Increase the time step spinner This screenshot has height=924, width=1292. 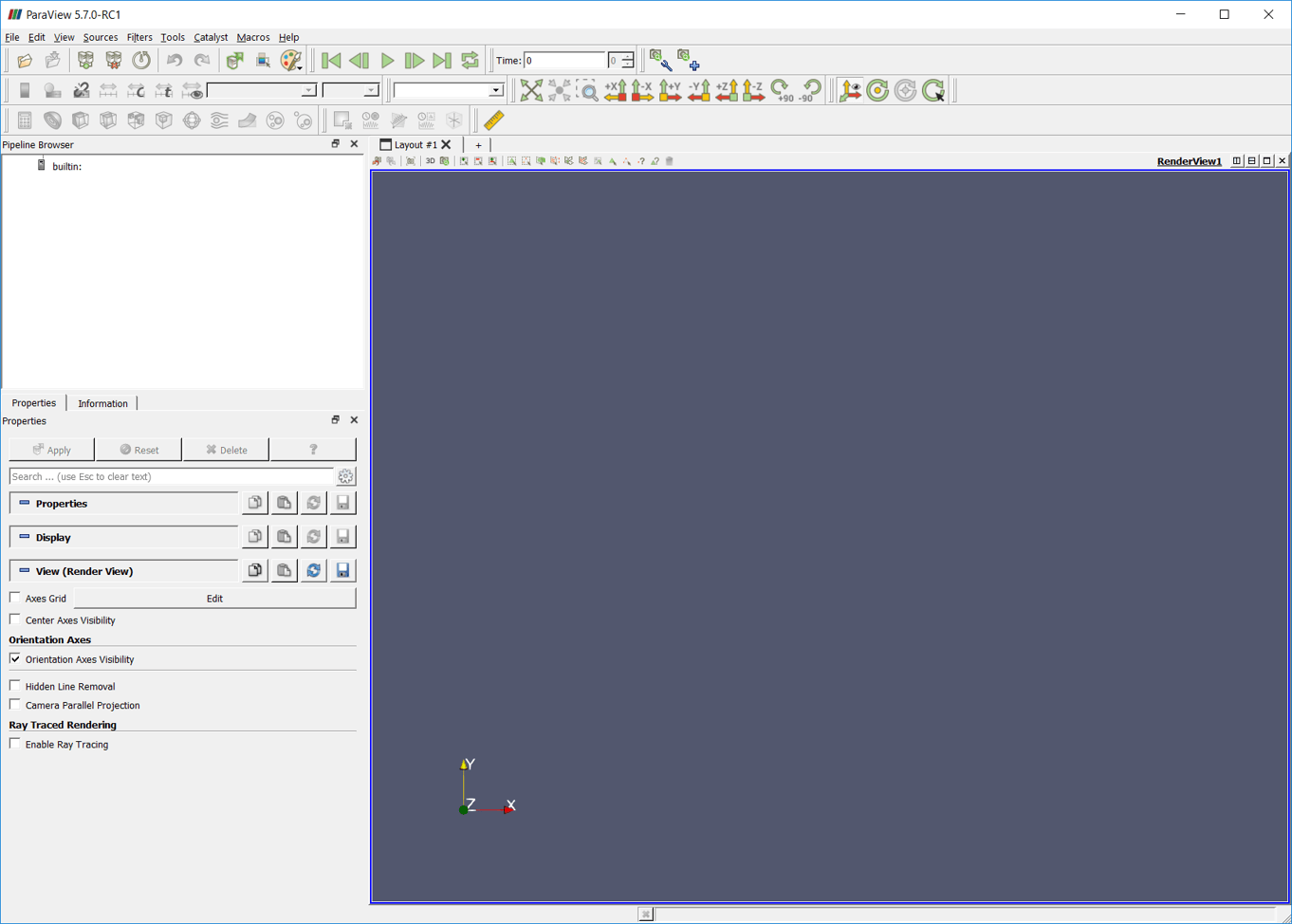click(627, 56)
